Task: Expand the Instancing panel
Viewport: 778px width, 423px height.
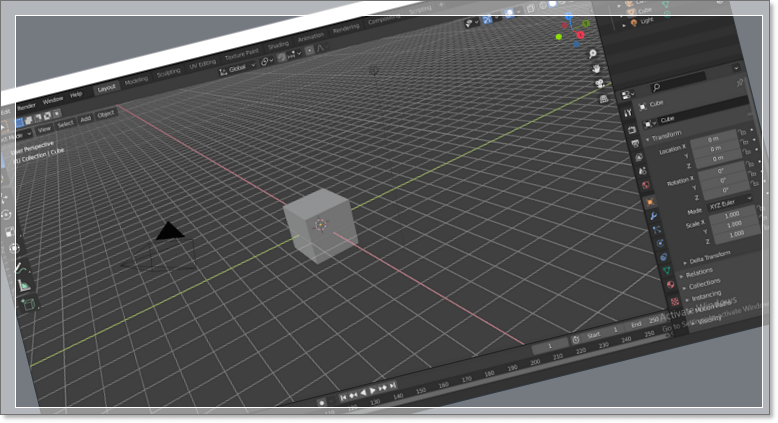Action: click(704, 296)
